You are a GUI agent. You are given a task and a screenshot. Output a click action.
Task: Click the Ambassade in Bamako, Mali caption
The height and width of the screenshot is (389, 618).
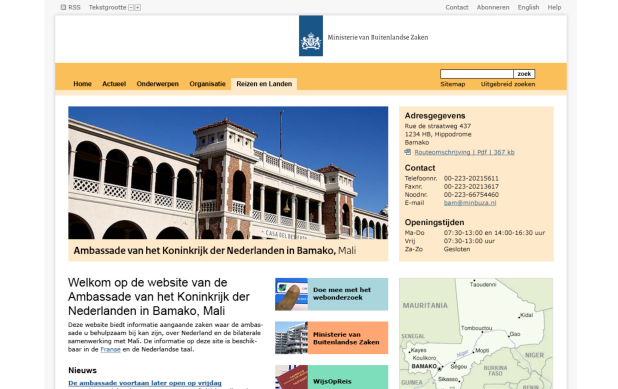(x=214, y=251)
